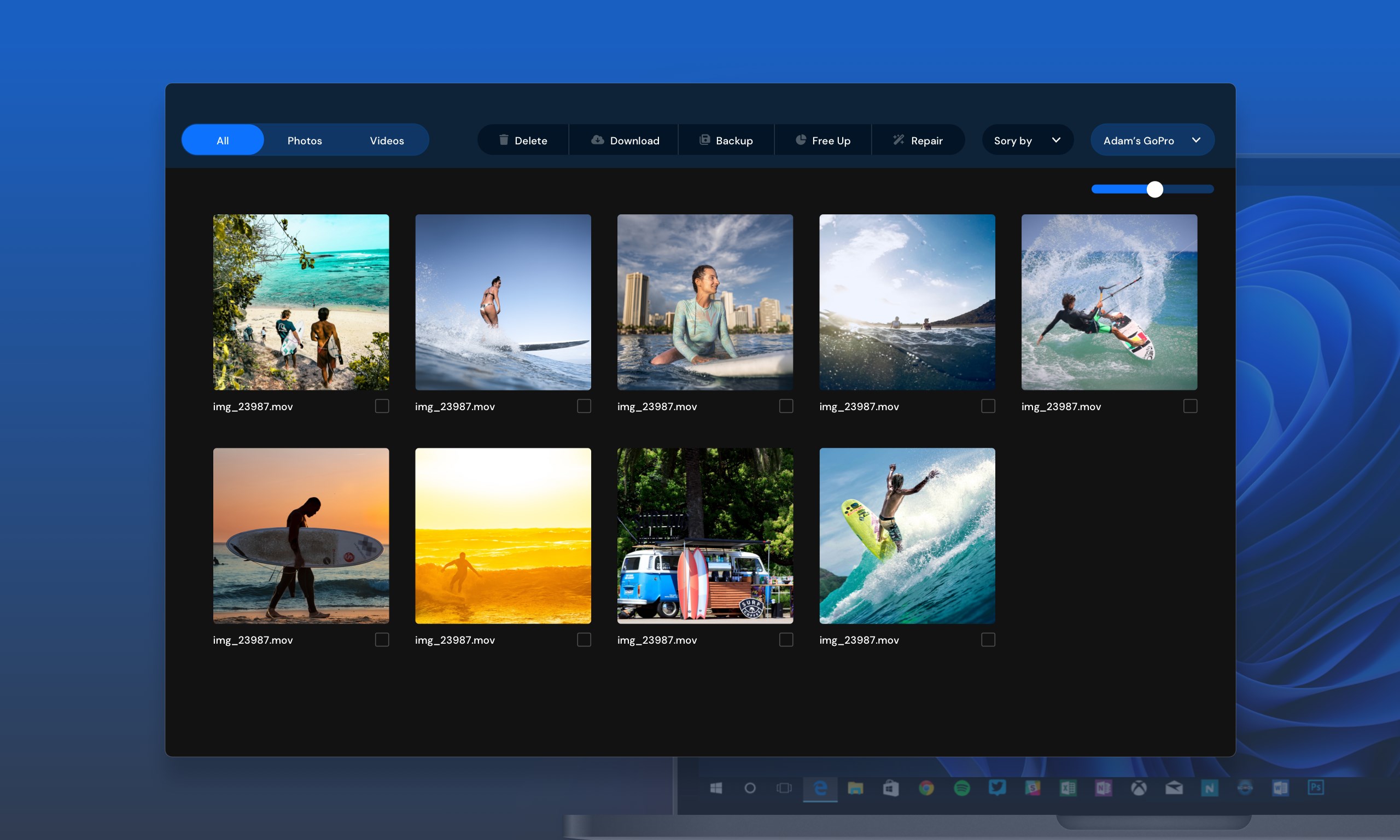This screenshot has height=840, width=1400.
Task: Open the Adam's GoPro device dropdown
Action: [x=1139, y=140]
